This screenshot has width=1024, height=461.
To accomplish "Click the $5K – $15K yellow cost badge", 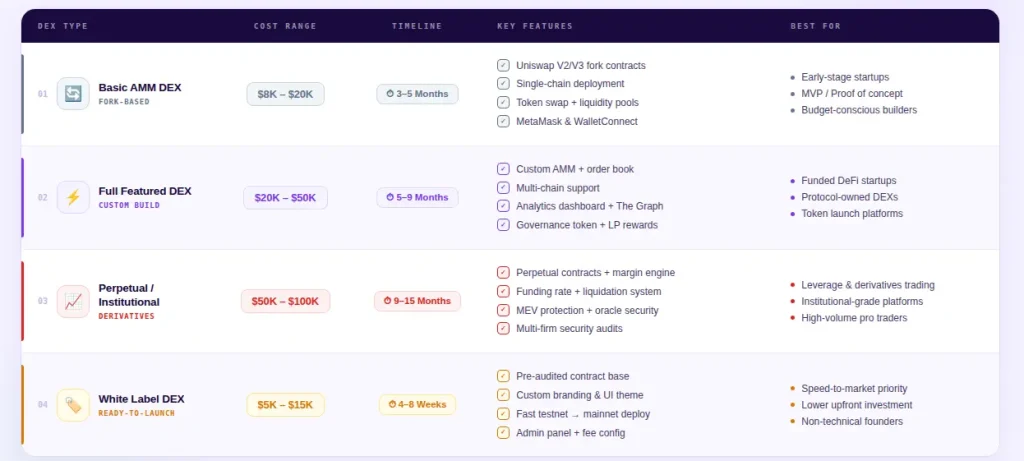I will click(285, 405).
